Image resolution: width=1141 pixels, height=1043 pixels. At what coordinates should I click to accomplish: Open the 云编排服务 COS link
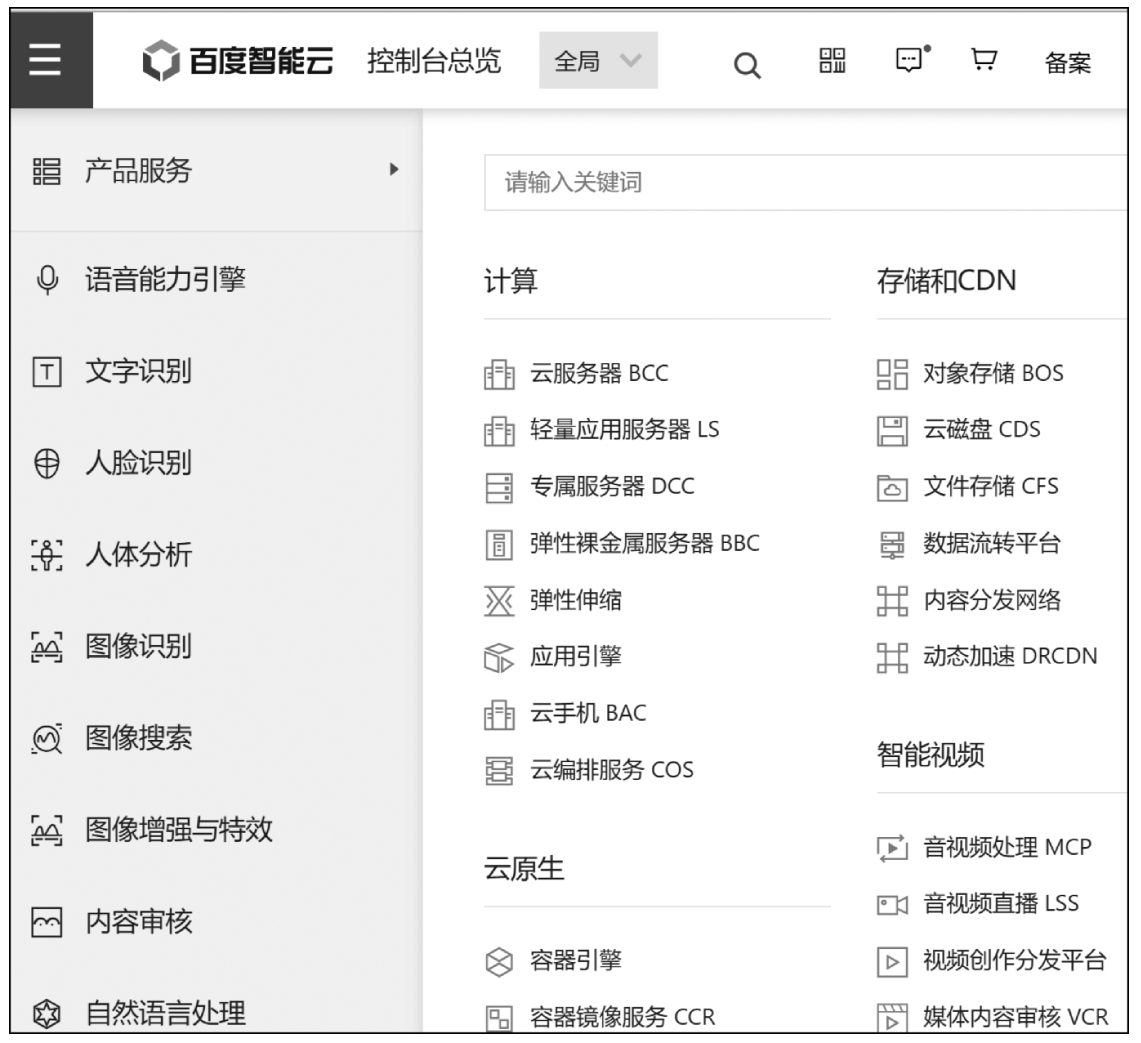[611, 770]
